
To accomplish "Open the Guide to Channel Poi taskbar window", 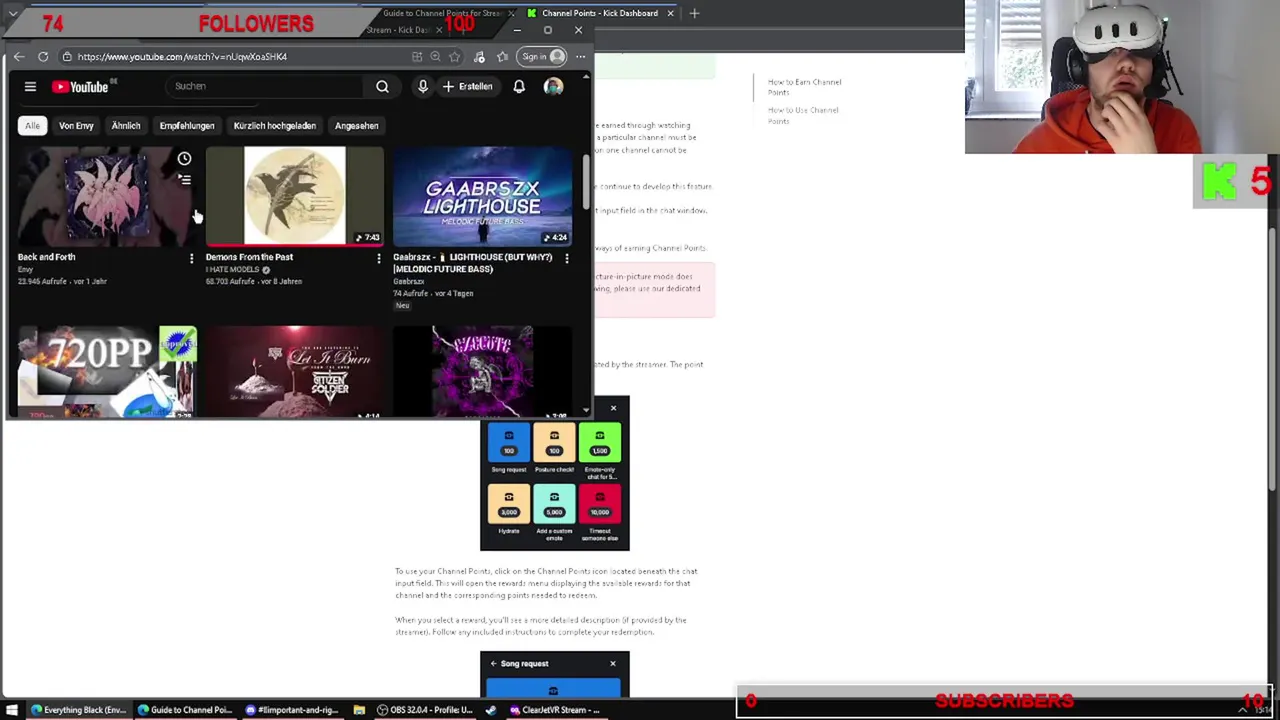I will click(x=185, y=710).
